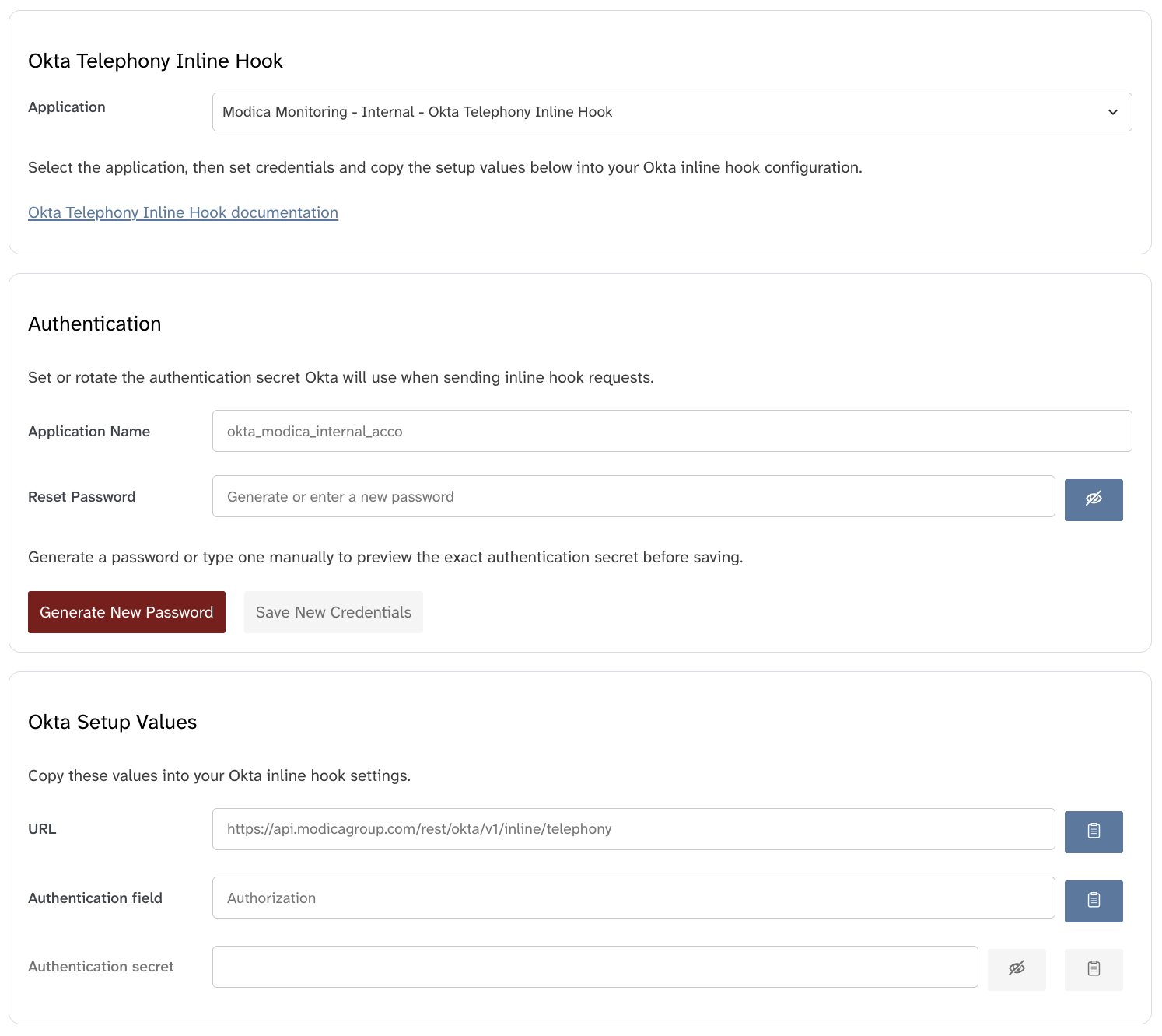Click the clipboard icon beside Authentication field
1162x1036 pixels.
[1094, 901]
